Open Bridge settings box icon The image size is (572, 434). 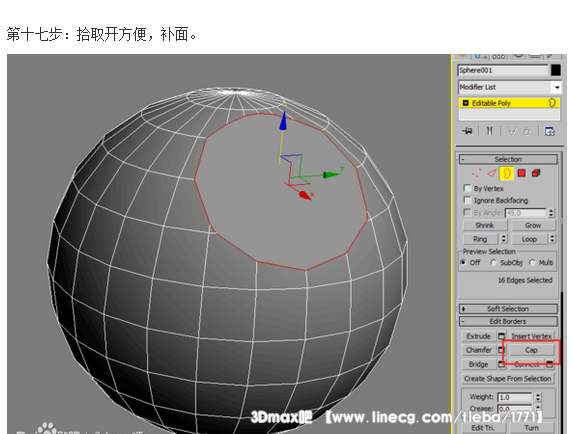click(501, 364)
